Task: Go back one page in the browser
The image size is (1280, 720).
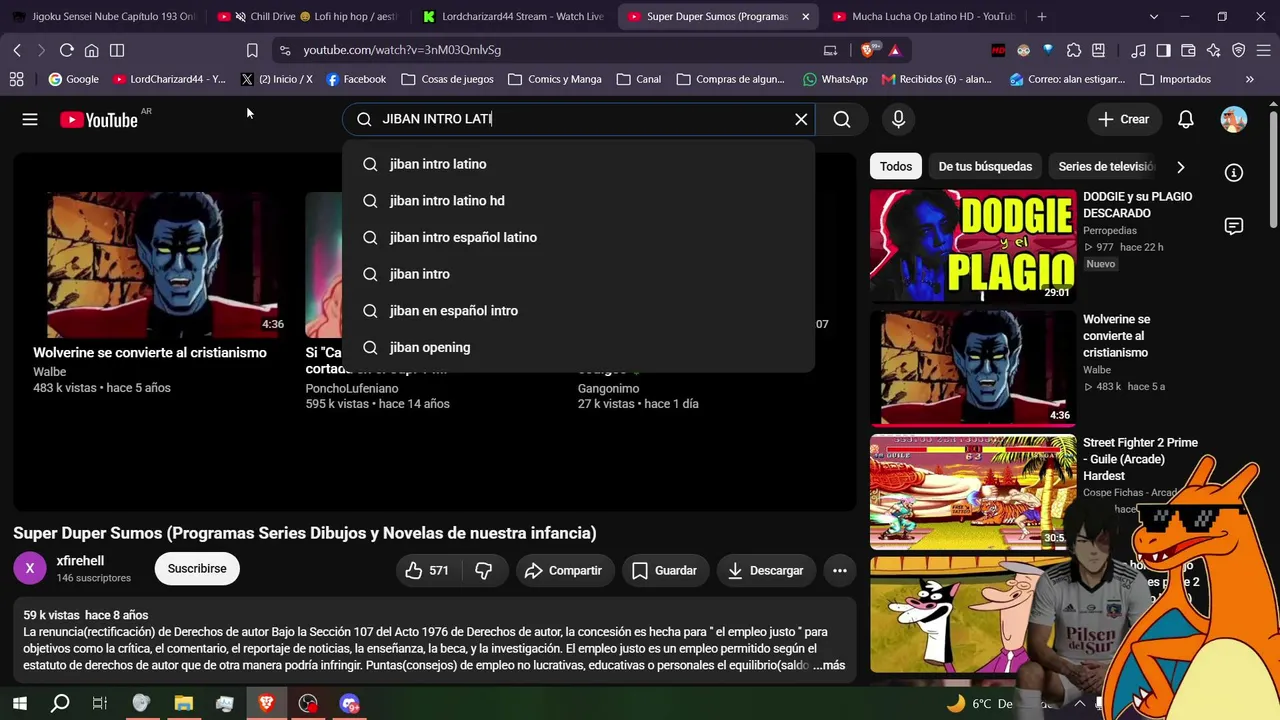Action: pyautogui.click(x=17, y=50)
